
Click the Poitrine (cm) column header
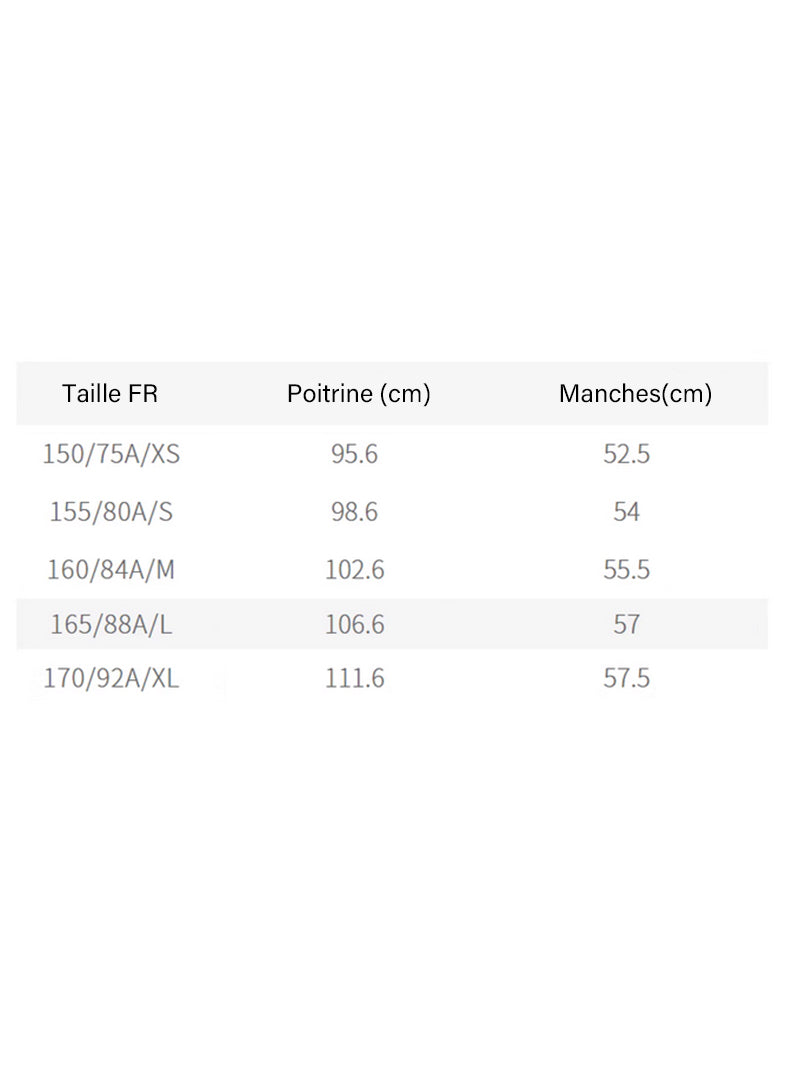tap(359, 394)
